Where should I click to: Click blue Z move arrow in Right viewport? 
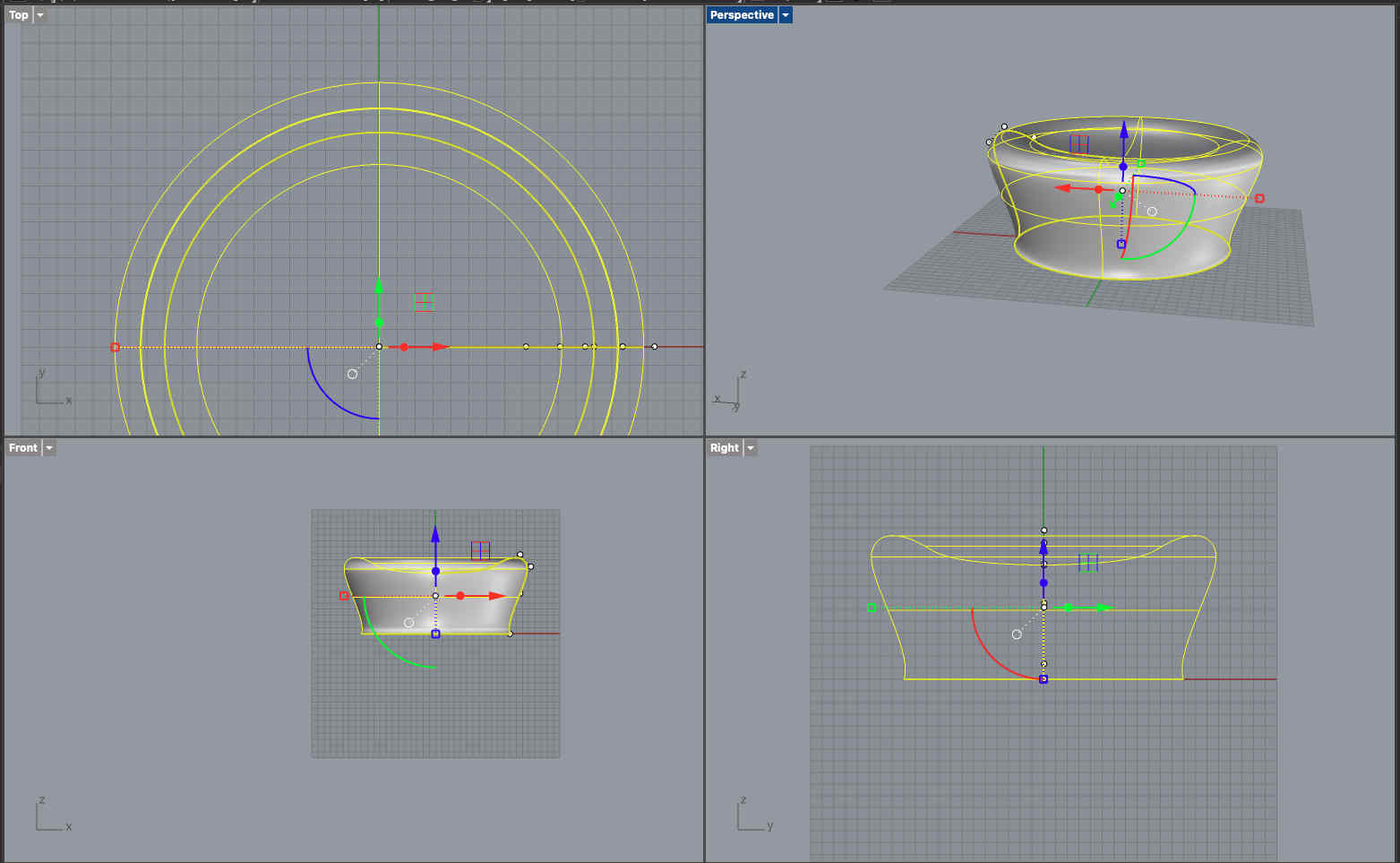pos(1044,547)
